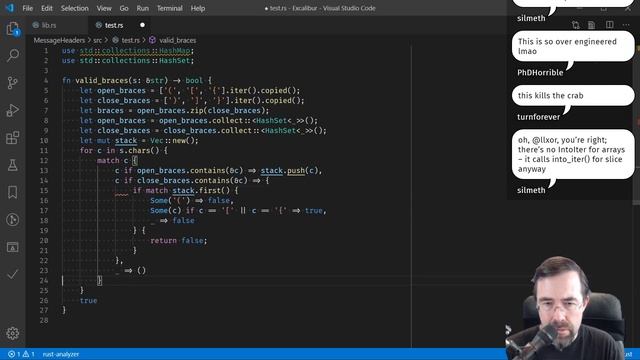Click MessageHeaders in the breadcrumb
Viewport: 640px width, 360px height.
point(59,40)
